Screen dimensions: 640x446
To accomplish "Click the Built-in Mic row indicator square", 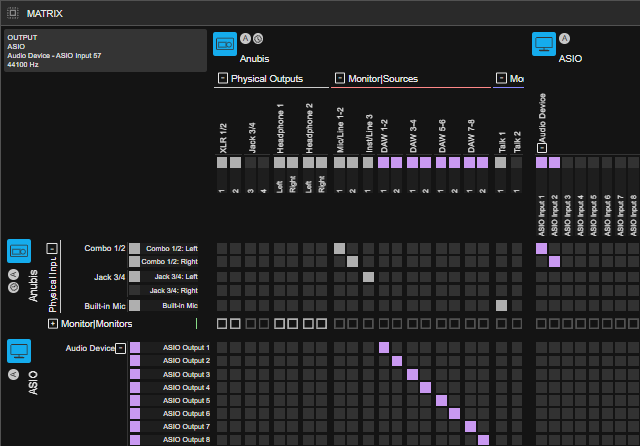I will (134, 306).
